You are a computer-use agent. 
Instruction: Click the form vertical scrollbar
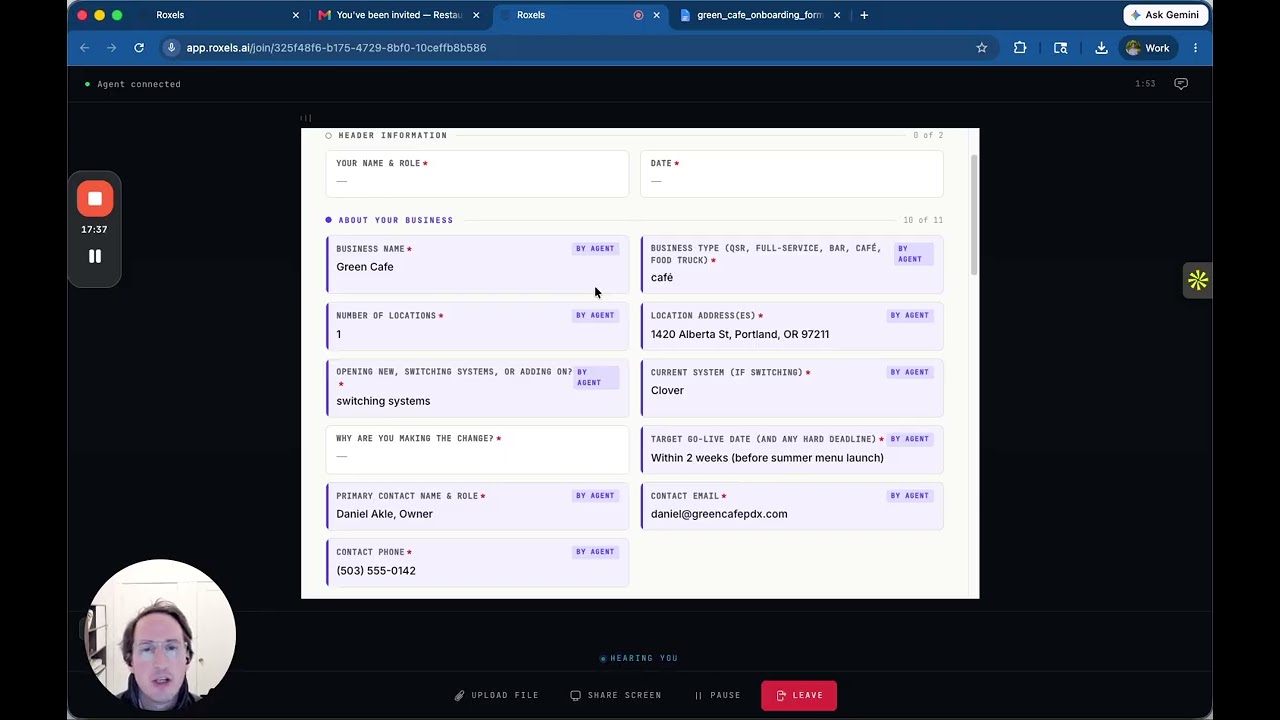[x=974, y=215]
